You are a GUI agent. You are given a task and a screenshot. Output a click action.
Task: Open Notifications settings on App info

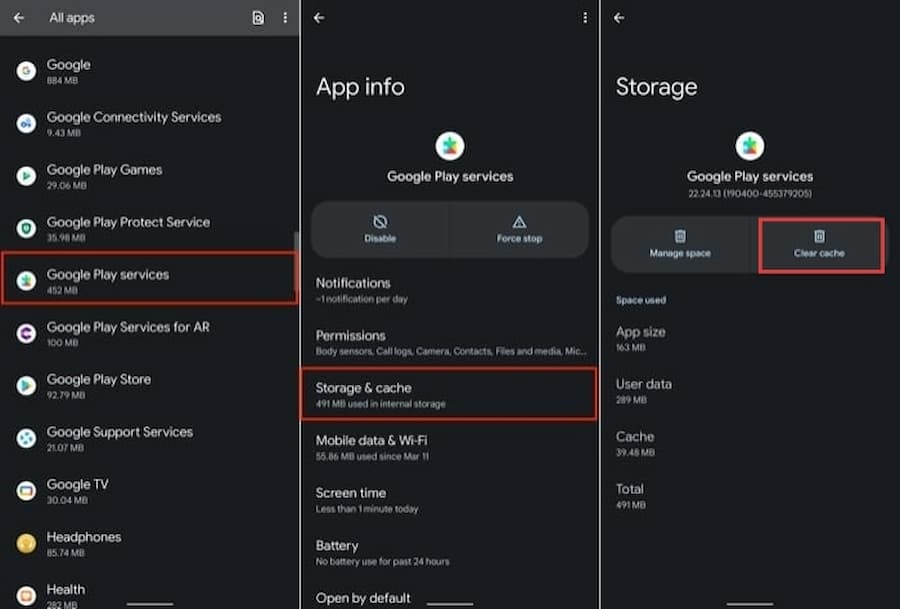click(449, 289)
